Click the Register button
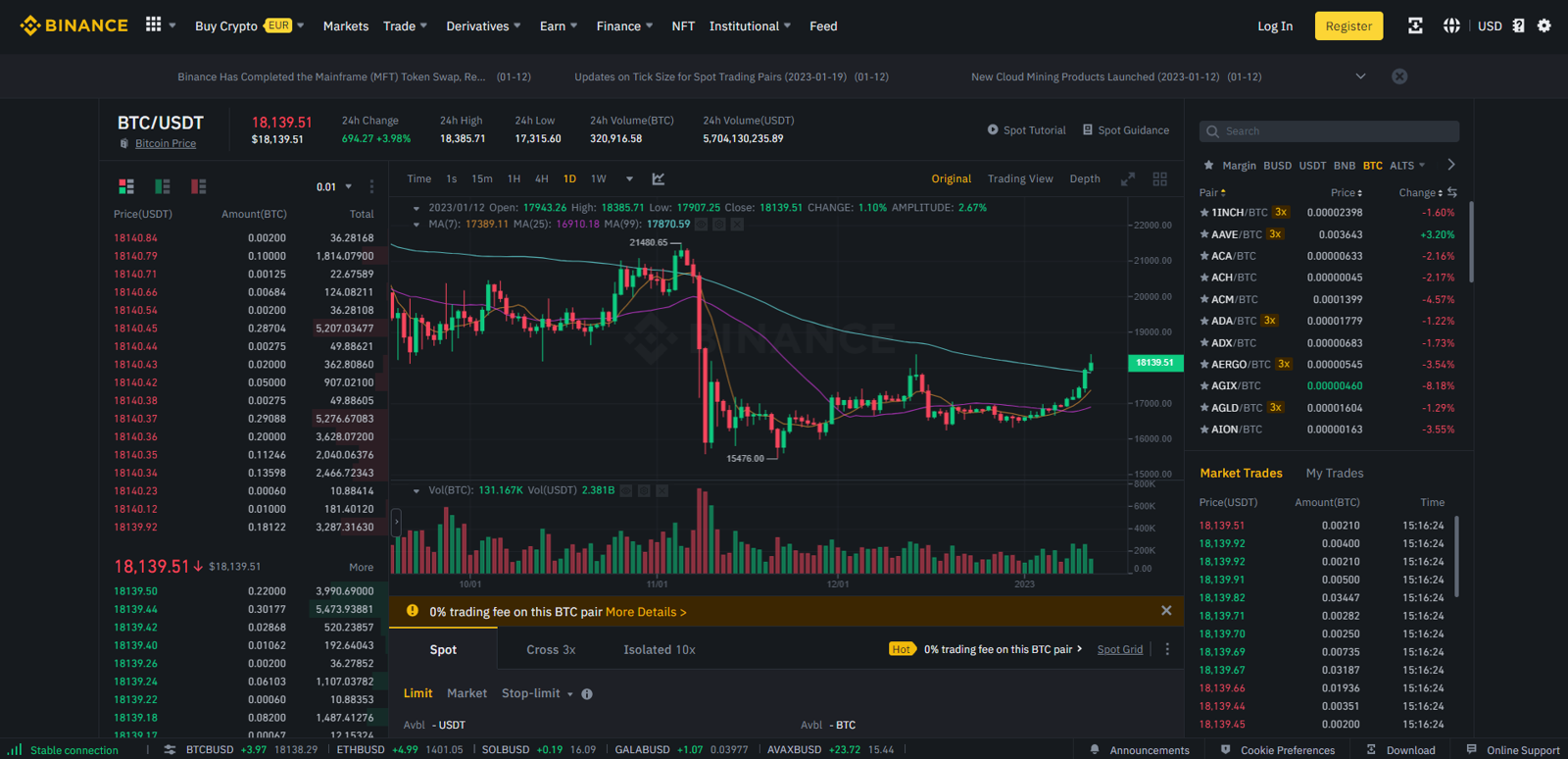Screen dimensions: 1568x759 (x=1348, y=25)
